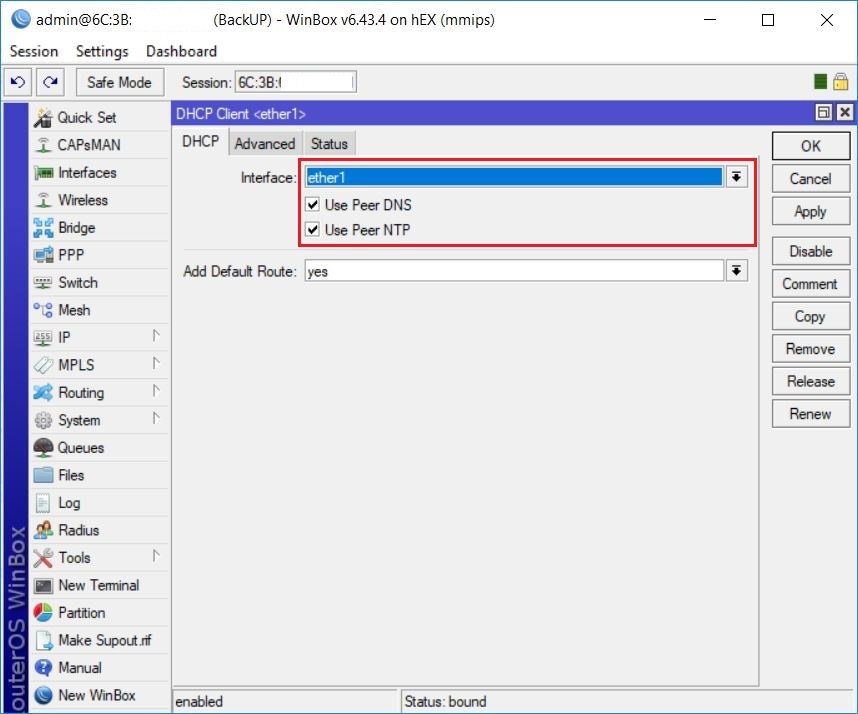This screenshot has width=858, height=714.
Task: Close the DHCP Client ether1 dialog
Action: coord(845,112)
